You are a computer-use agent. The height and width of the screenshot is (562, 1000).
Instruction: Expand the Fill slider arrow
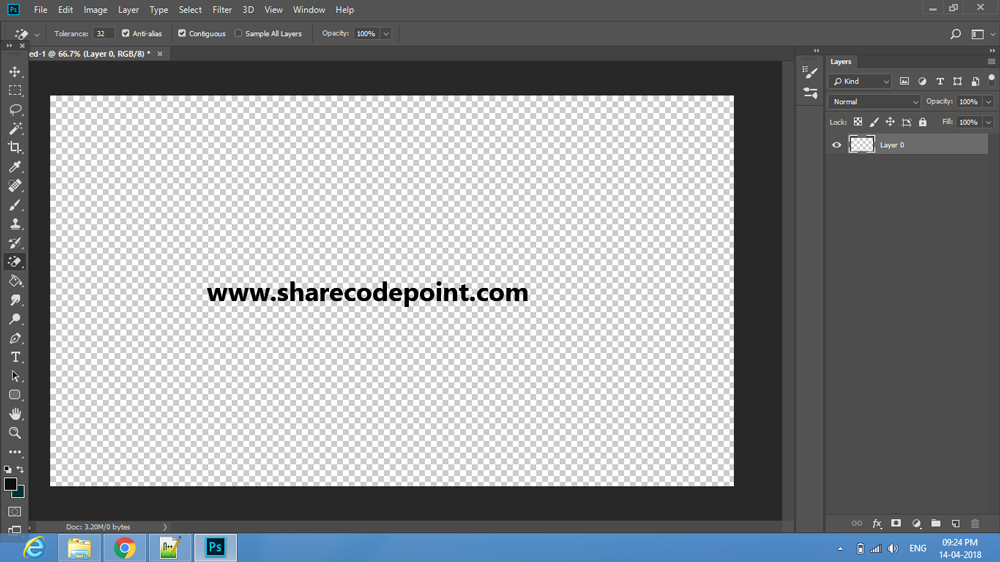pyautogui.click(x=989, y=122)
